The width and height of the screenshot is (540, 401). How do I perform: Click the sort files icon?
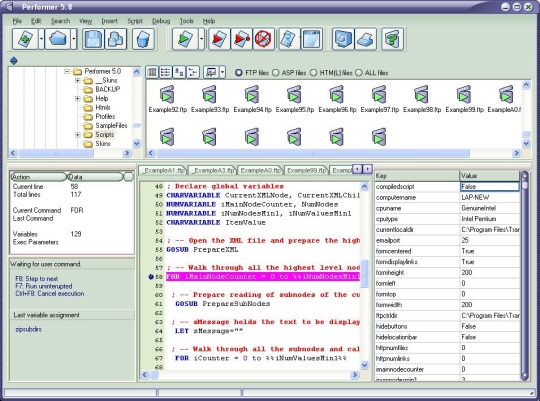(x=179, y=72)
